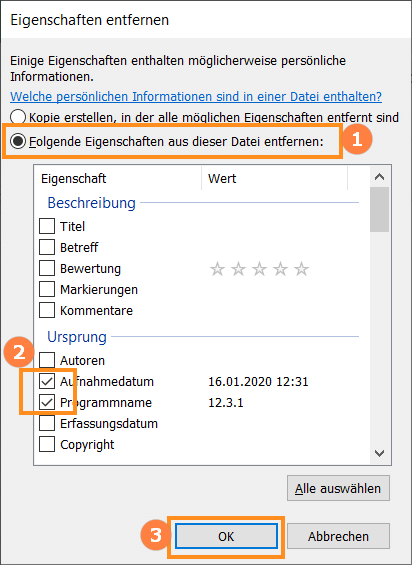Click the Beschreibung group heading
Image resolution: width=412 pixels, height=565 pixels.
point(92,203)
